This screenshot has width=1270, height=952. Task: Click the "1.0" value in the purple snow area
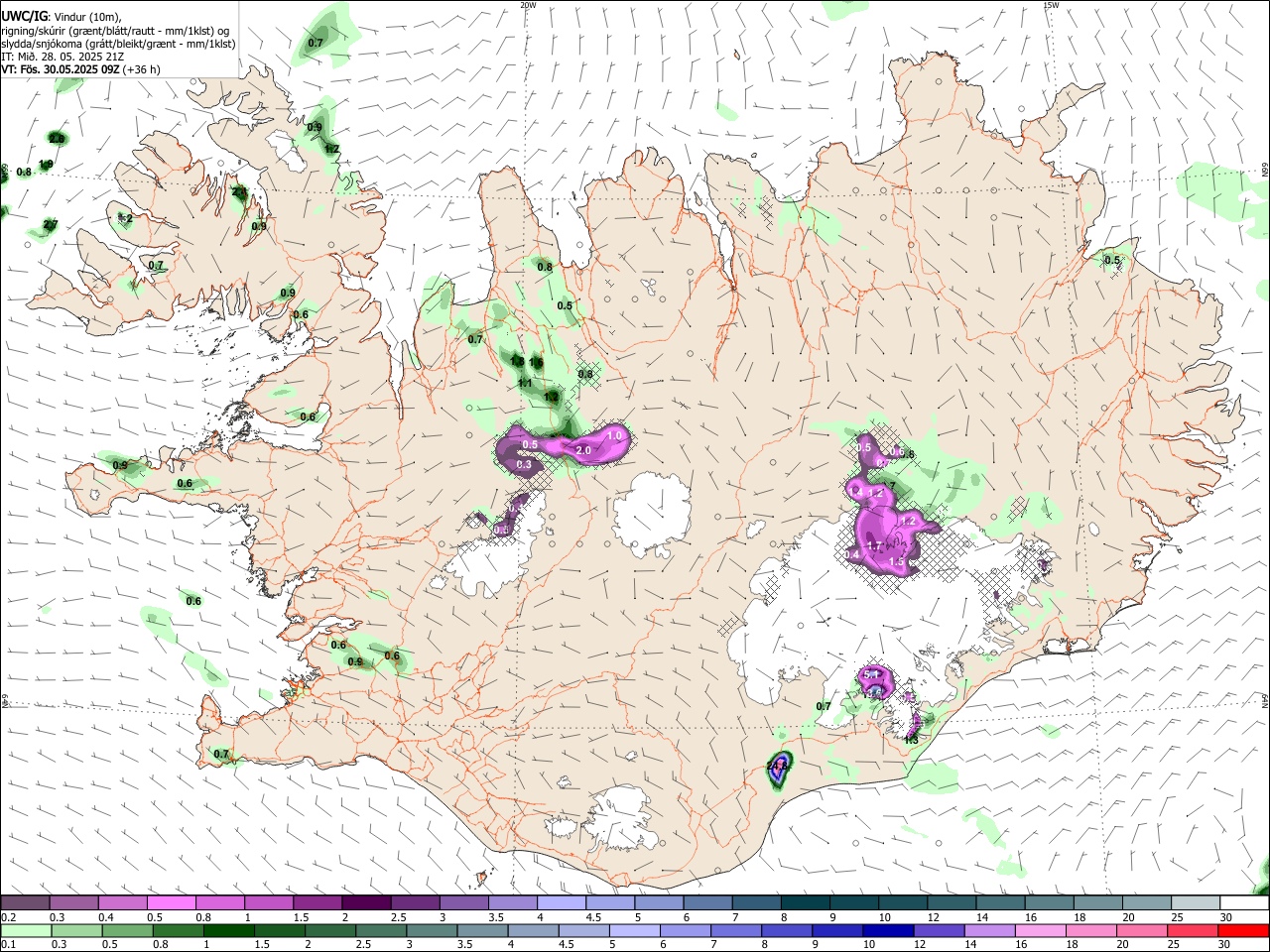tap(614, 435)
